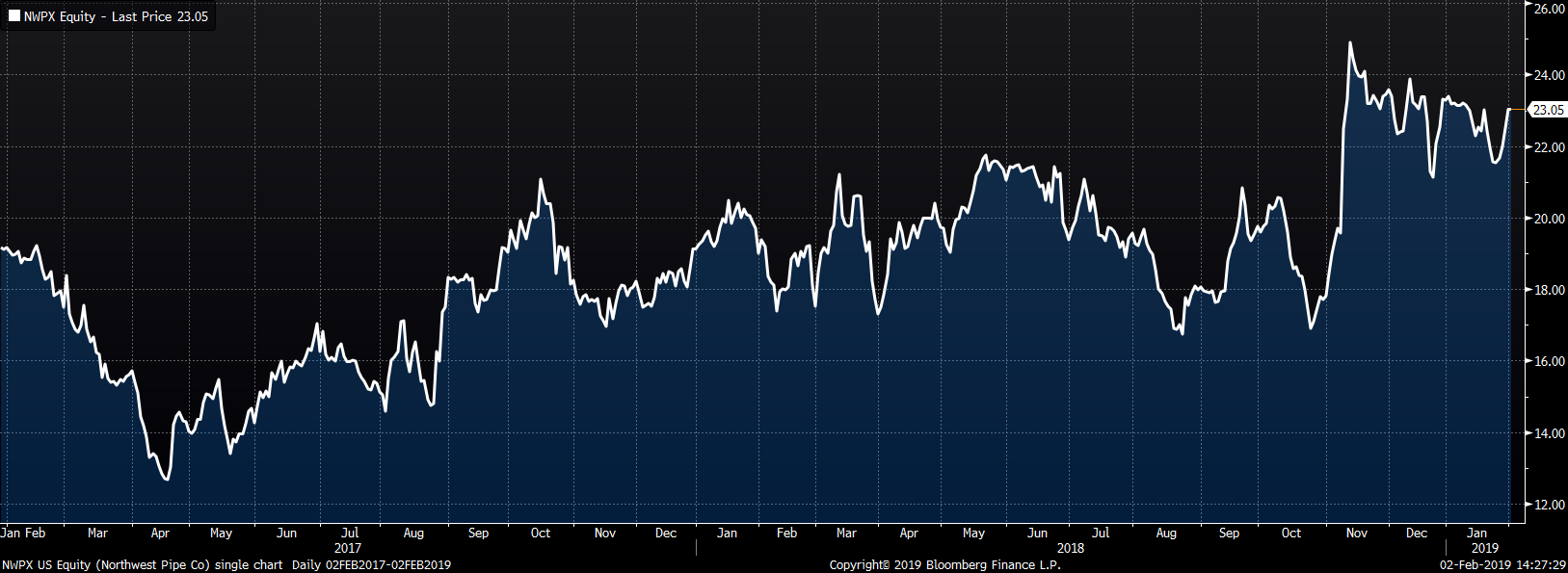Click the Dec 2018 month label
Screen dimensions: 1568x573
point(1416,533)
